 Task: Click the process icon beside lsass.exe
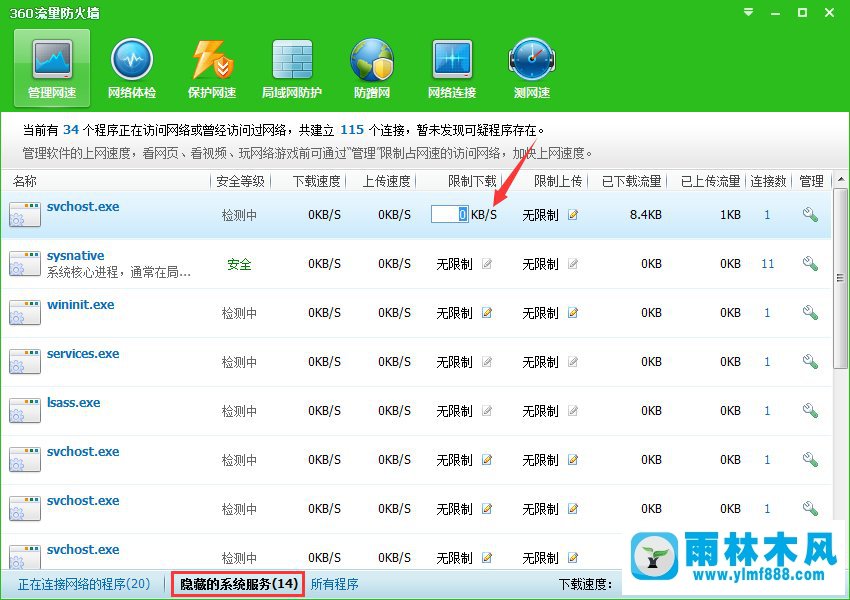pos(25,411)
